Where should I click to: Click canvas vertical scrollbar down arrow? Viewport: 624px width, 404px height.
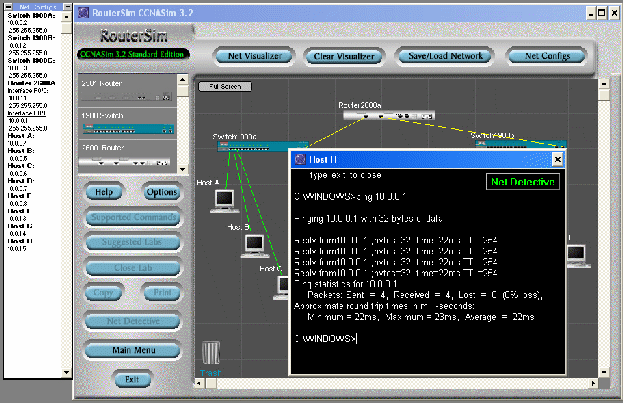tap(604, 373)
